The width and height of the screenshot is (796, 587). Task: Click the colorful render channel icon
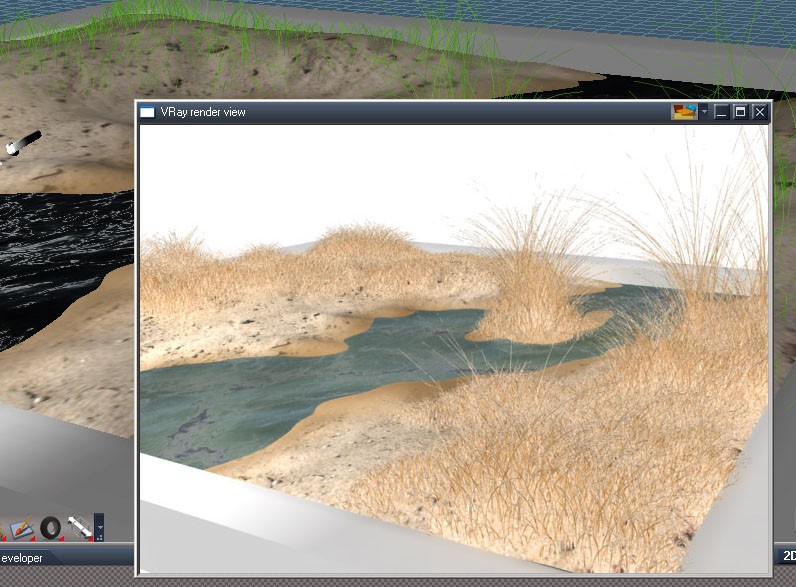[684, 112]
